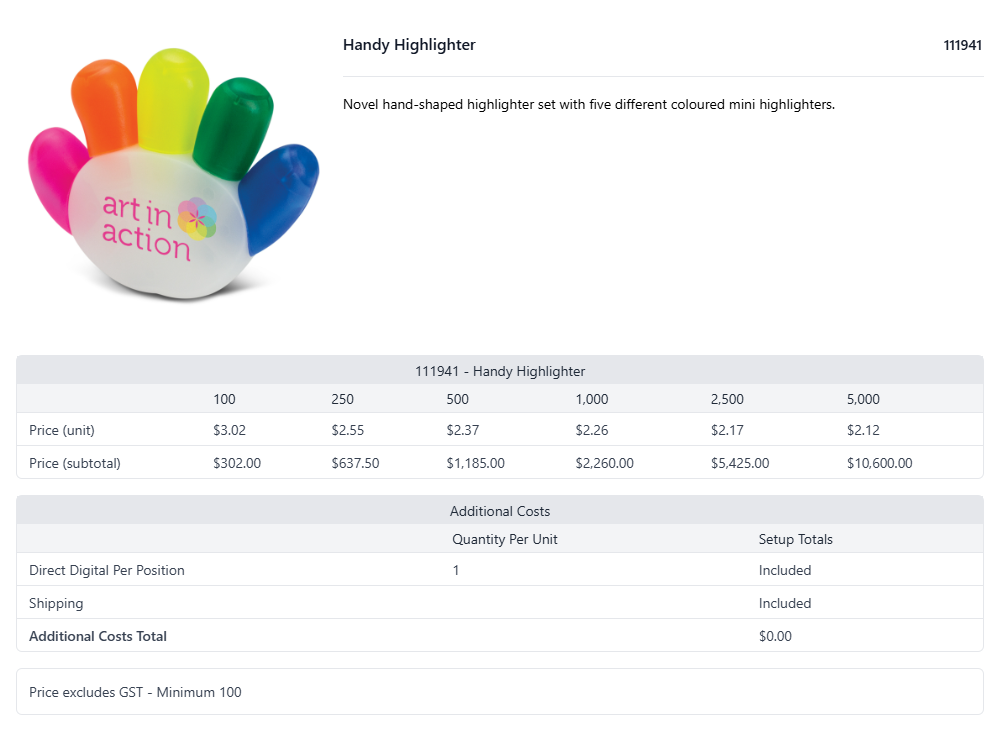The image size is (1000, 731).
Task: Click the unit price $2.55
Action: tap(348, 431)
